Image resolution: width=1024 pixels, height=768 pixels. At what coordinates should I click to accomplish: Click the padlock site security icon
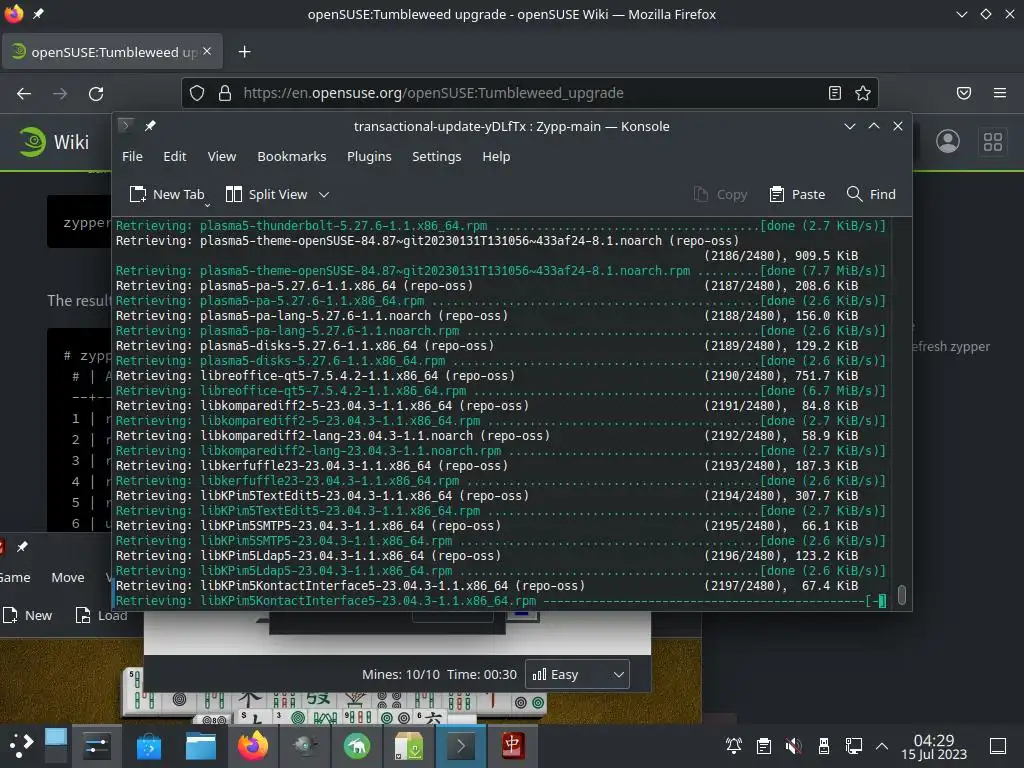(x=225, y=93)
